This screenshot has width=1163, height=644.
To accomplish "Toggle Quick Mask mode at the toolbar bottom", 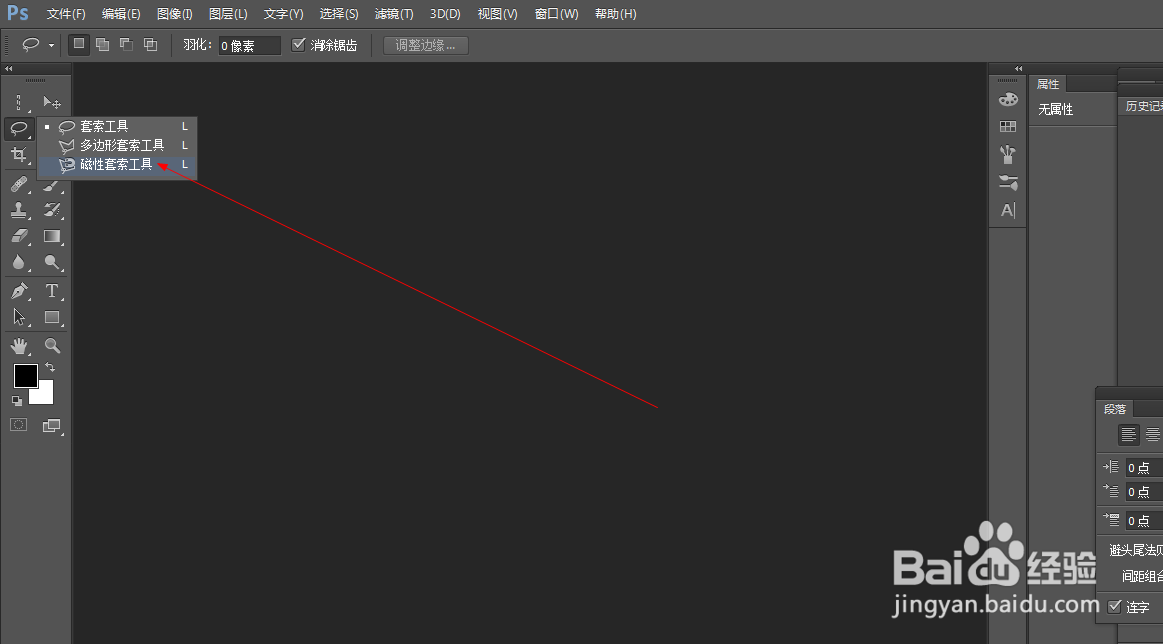I will coord(18,425).
